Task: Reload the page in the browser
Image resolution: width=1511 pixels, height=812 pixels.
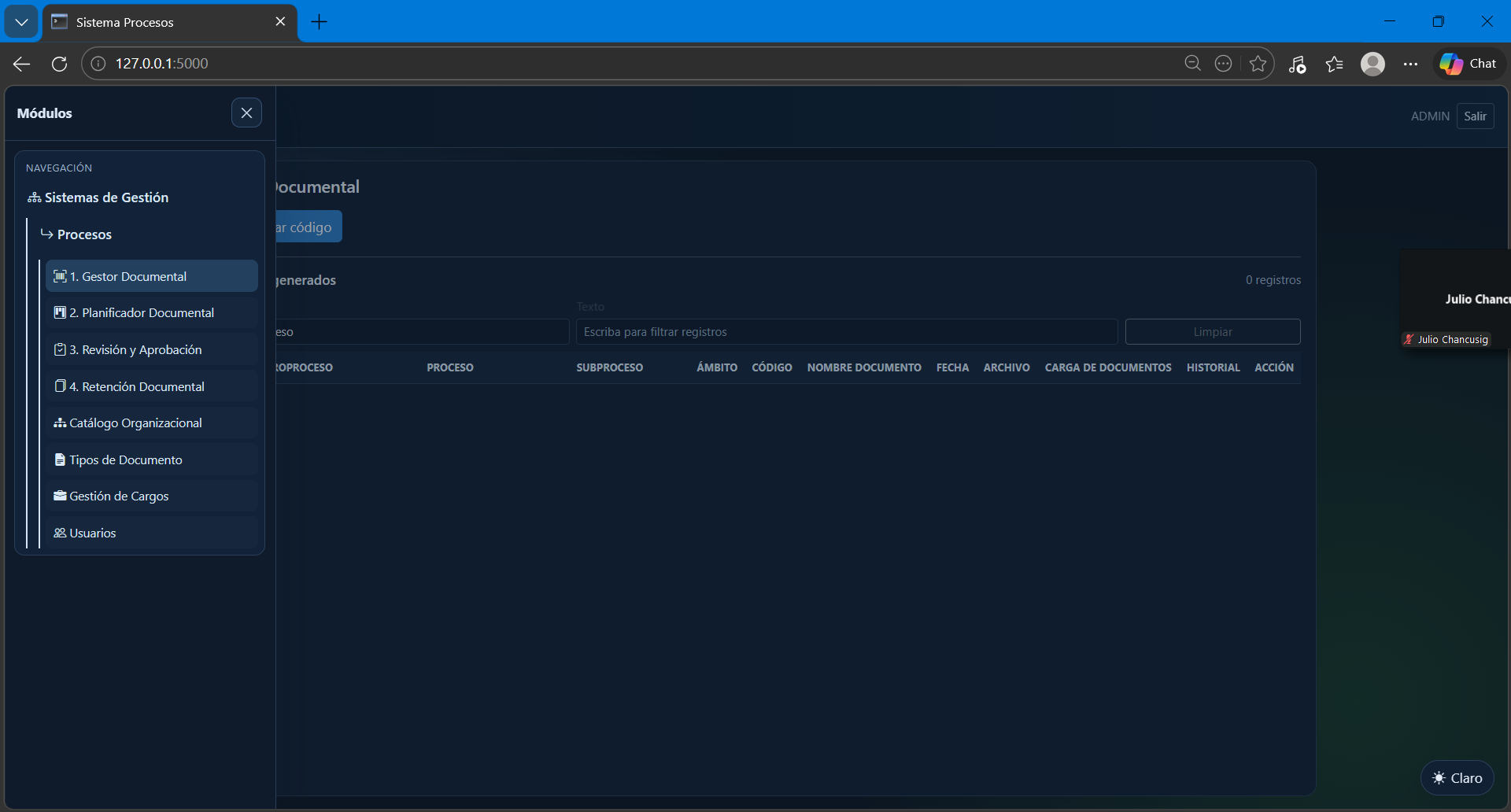Action: (59, 64)
